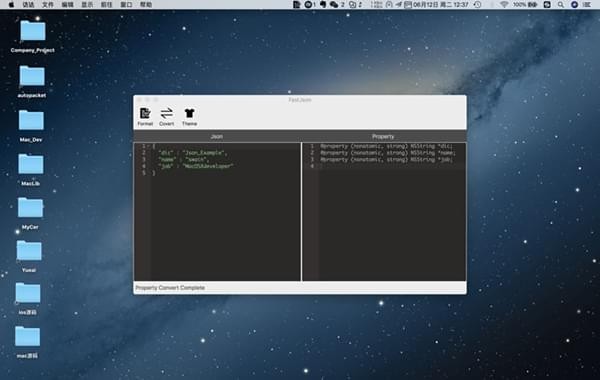Click the WeChat menu bar icon
600x380 pixels.
[x=334, y=5]
